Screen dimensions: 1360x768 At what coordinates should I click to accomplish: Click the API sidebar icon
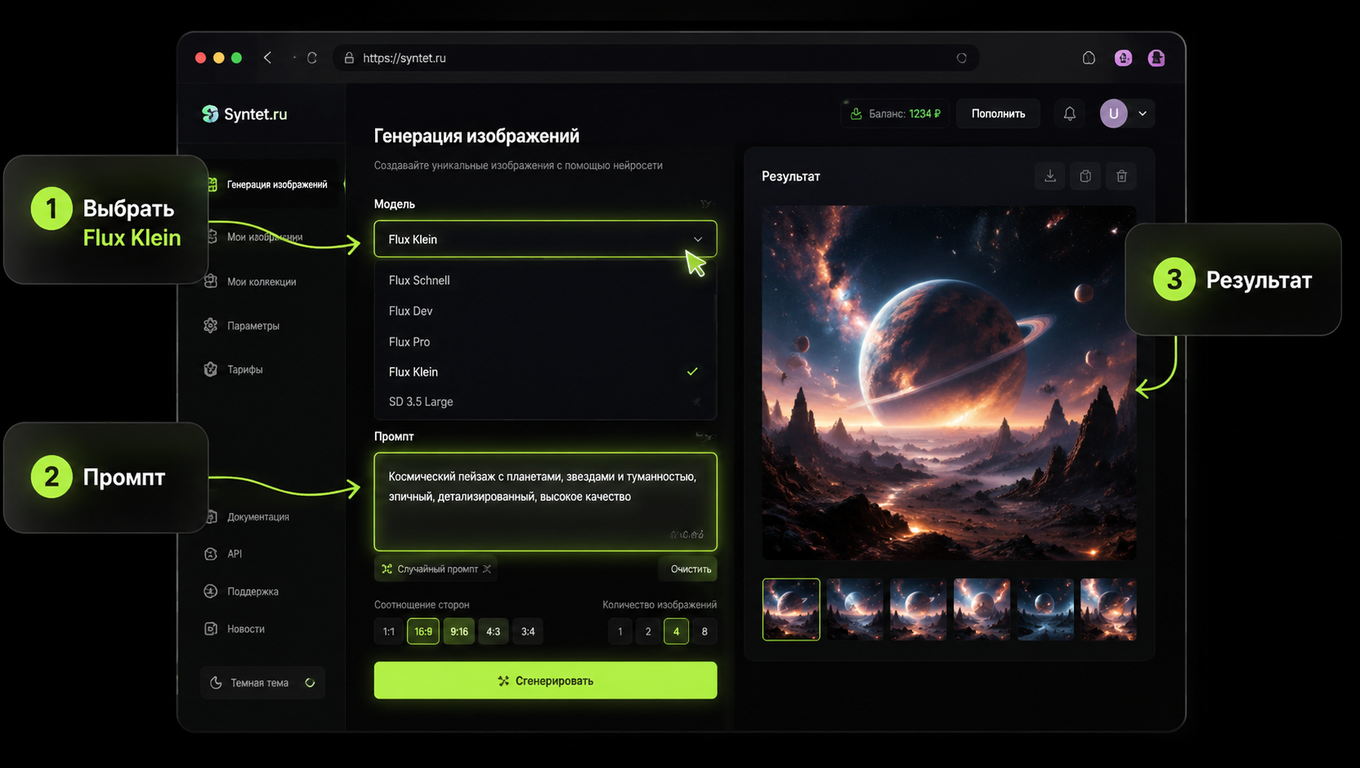(x=210, y=554)
